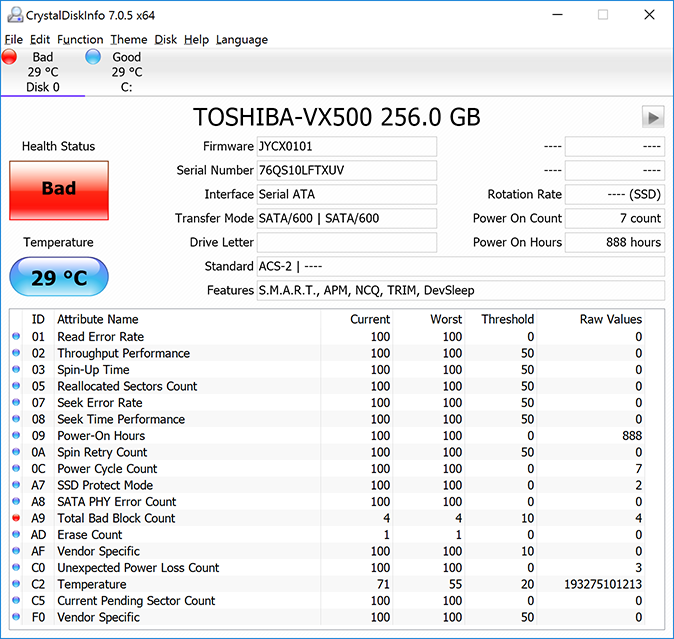Select the Reallocated Sectors Count attribute name

tap(127, 386)
